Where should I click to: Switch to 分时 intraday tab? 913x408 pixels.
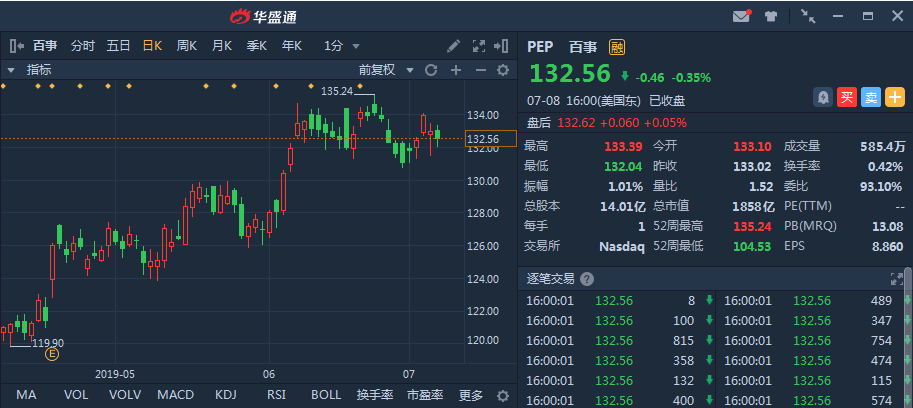tap(83, 46)
